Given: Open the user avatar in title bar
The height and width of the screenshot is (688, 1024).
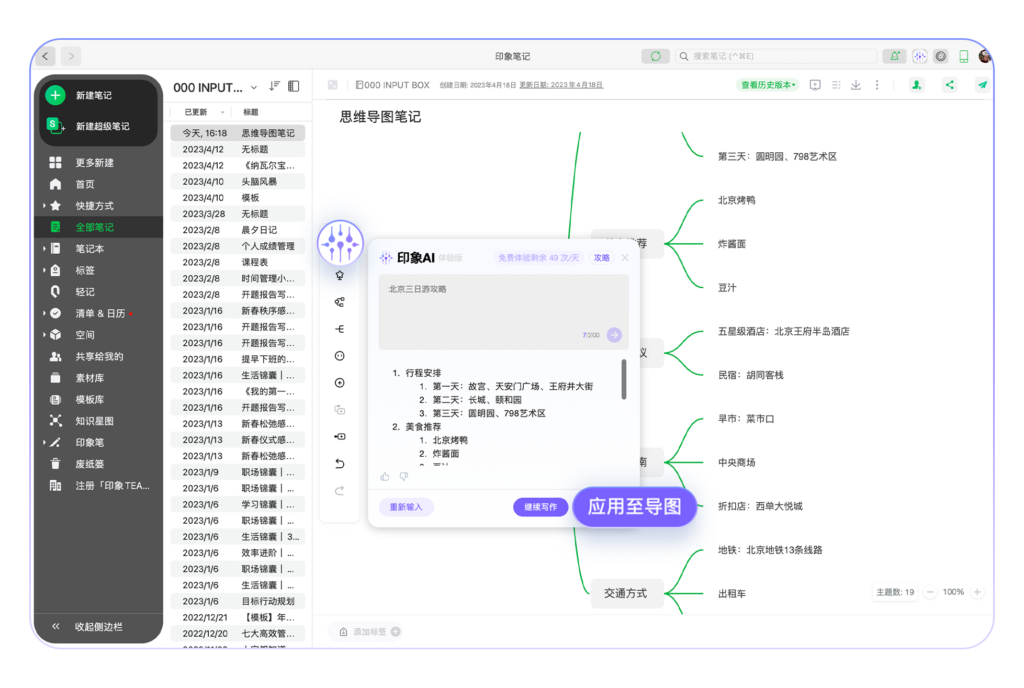Looking at the screenshot, I should [984, 56].
